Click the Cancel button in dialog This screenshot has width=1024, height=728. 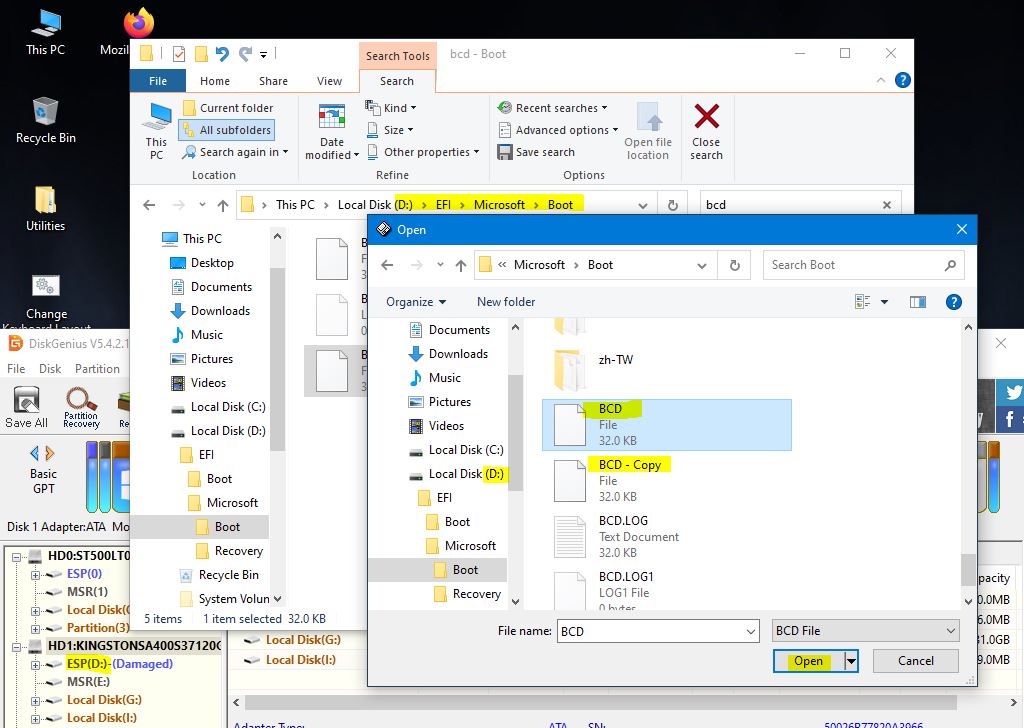915,661
